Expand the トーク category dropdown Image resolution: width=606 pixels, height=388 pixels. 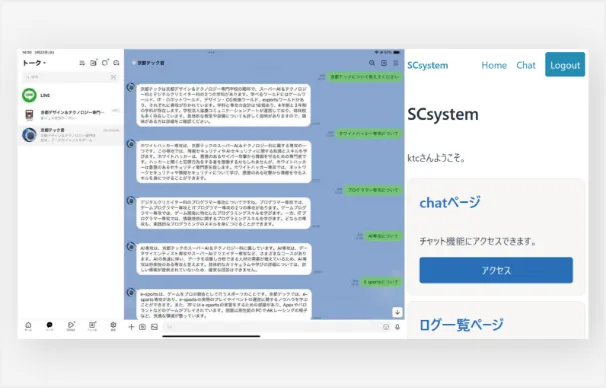pos(34,63)
